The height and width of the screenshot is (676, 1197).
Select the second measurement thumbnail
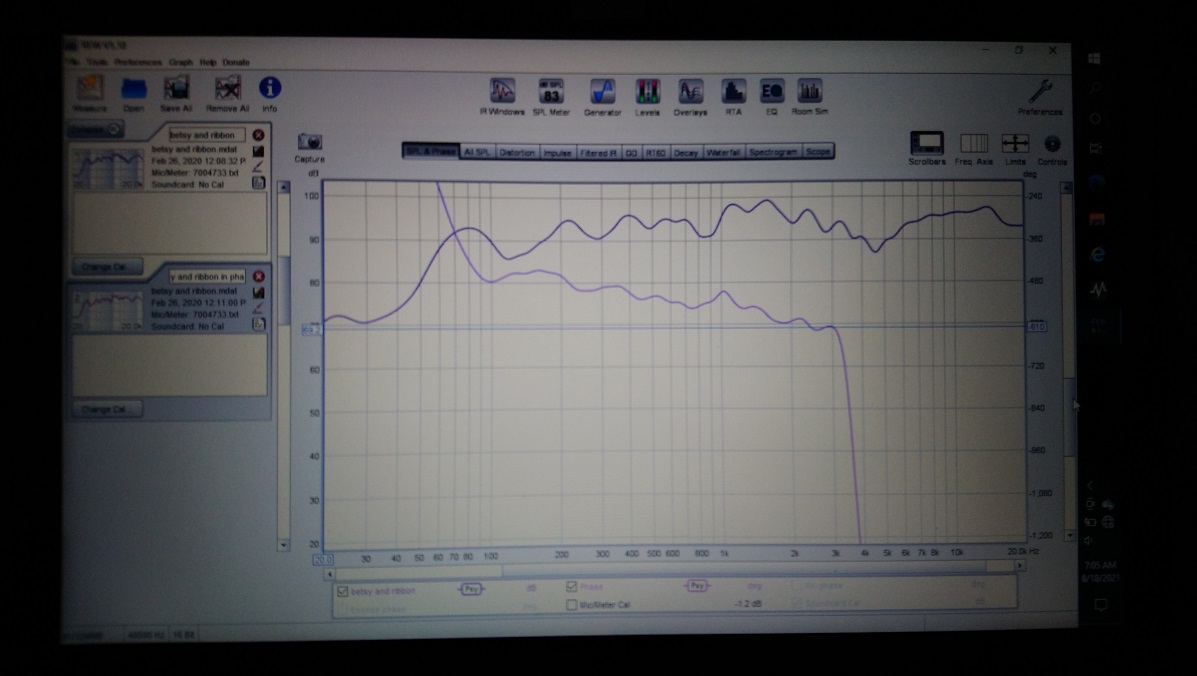(x=108, y=310)
